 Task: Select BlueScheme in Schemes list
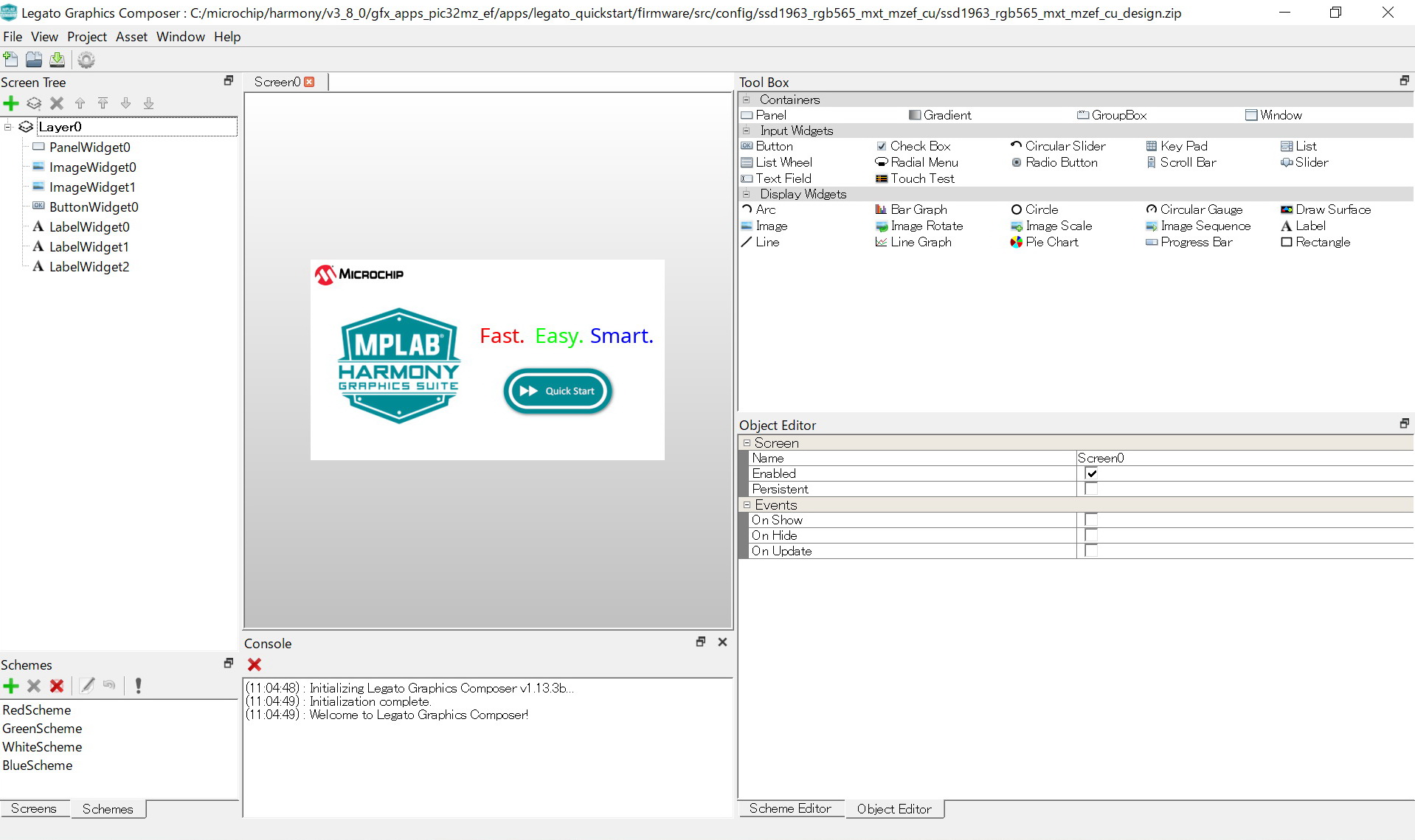click(x=38, y=766)
